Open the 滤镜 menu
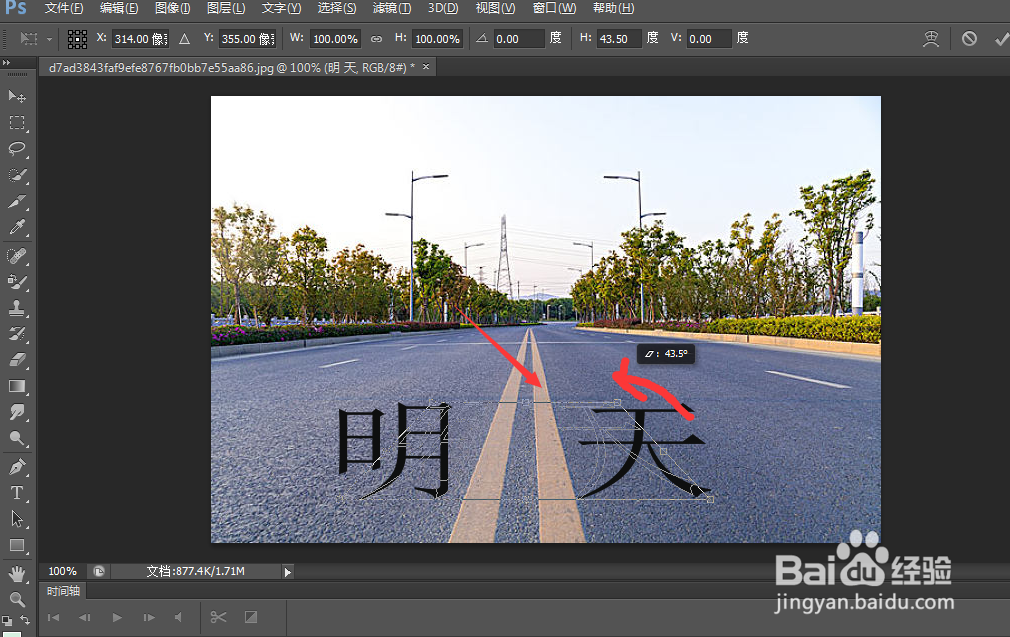 coord(391,8)
